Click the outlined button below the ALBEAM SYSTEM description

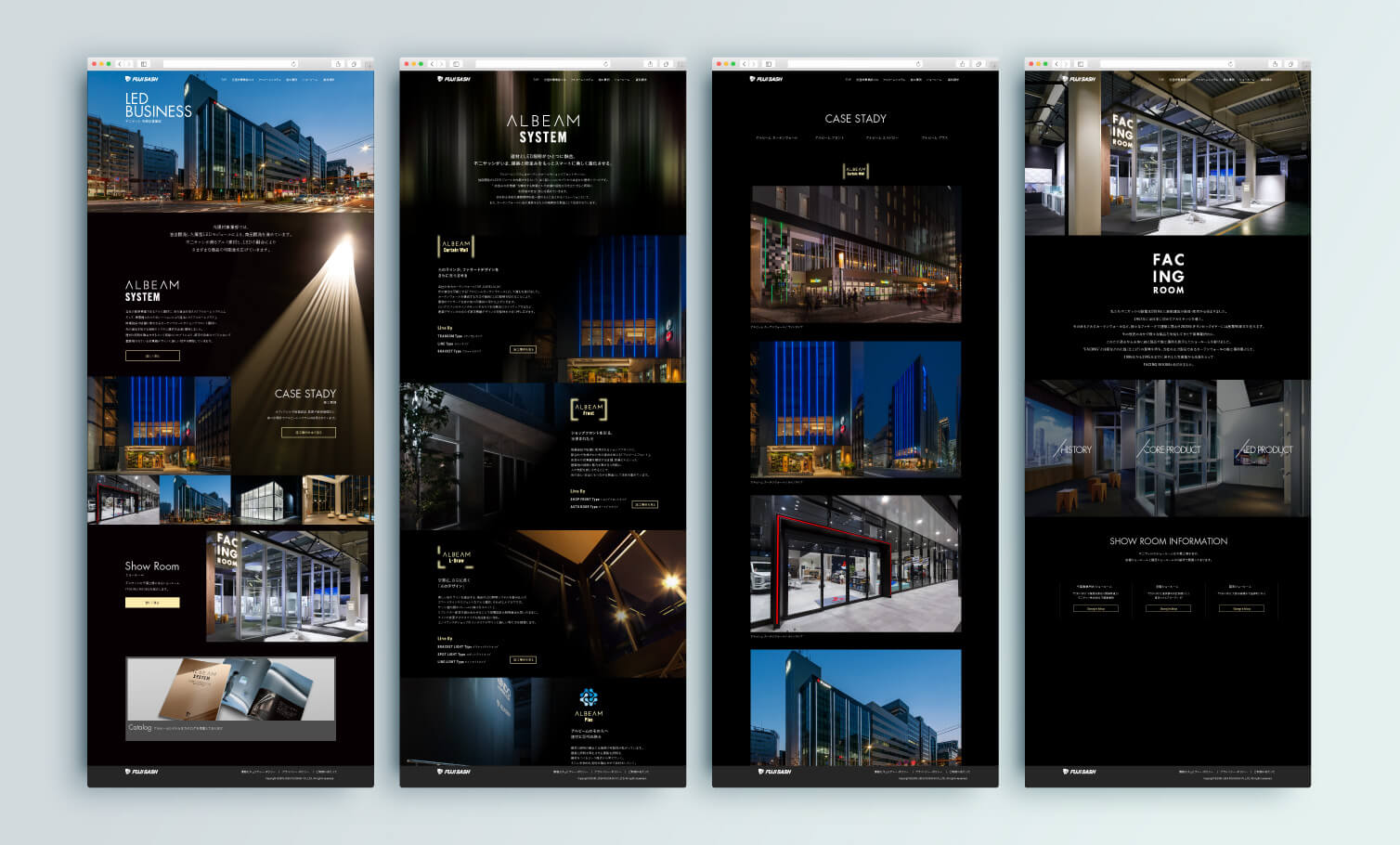coord(152,356)
